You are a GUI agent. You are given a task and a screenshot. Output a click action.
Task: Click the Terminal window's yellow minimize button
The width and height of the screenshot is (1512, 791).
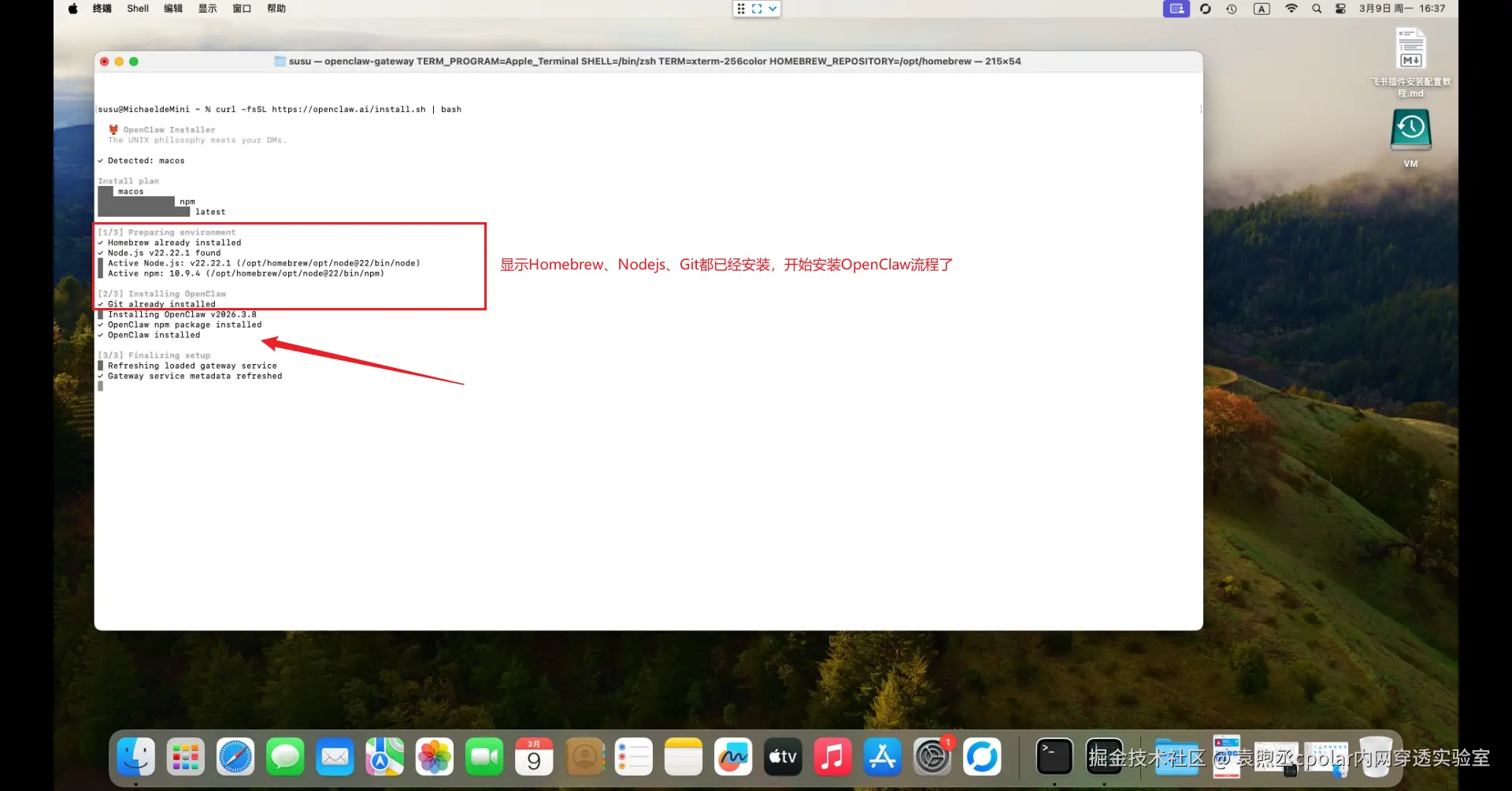click(119, 61)
